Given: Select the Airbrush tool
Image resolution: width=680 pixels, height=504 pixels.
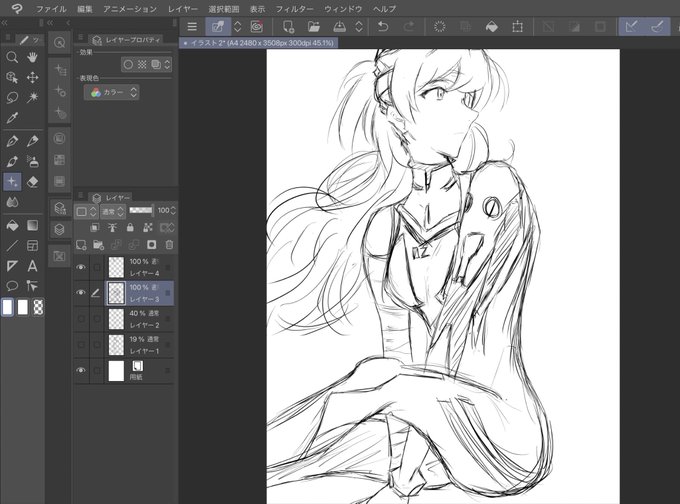Looking at the screenshot, I should tap(33, 161).
